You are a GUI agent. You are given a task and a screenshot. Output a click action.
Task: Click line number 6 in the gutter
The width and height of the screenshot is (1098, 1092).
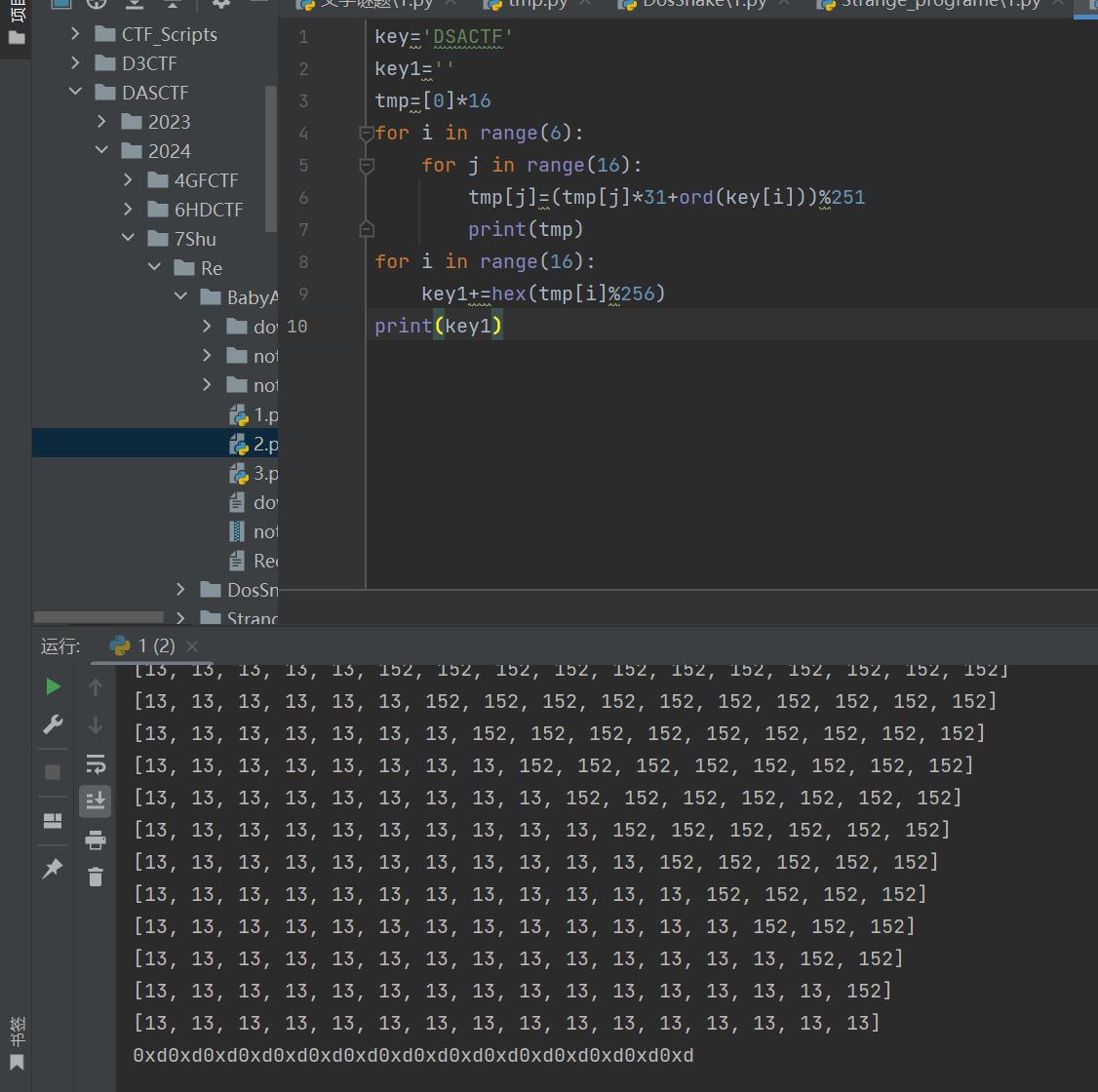click(303, 197)
